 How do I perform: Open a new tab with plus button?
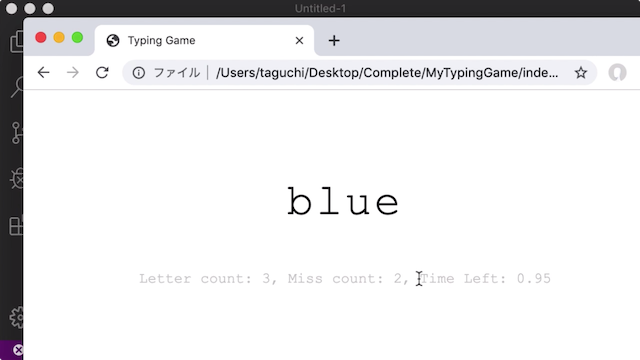tap(334, 40)
